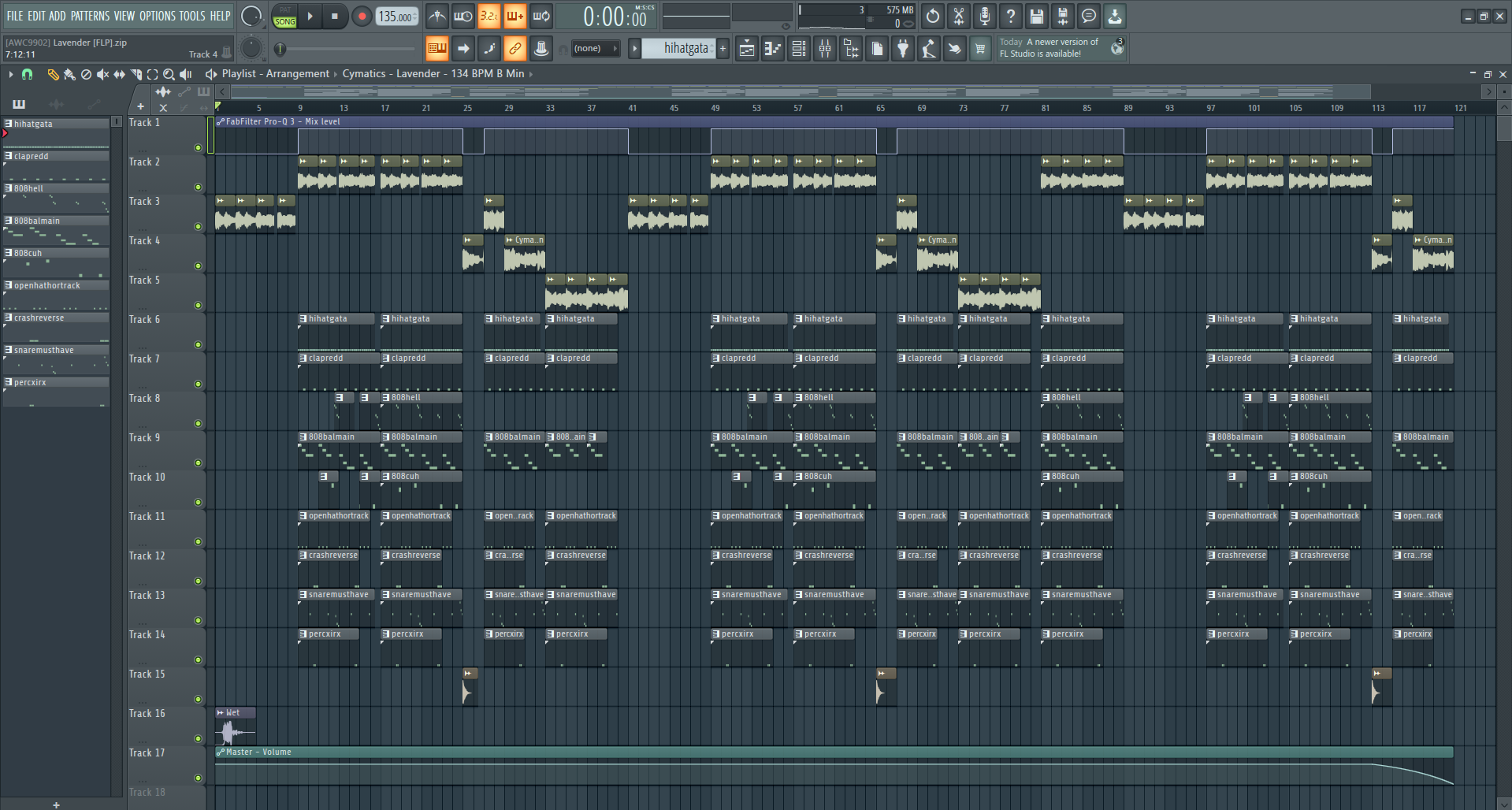Toggle the countdown before recording icon
Image resolution: width=1512 pixels, height=810 pixels.
(489, 16)
